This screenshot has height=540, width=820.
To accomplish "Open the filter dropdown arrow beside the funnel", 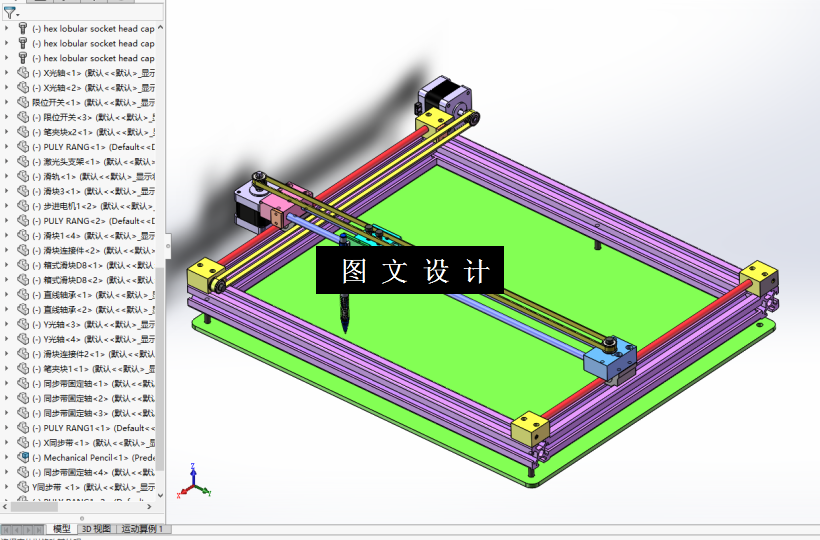I will click(18, 15).
